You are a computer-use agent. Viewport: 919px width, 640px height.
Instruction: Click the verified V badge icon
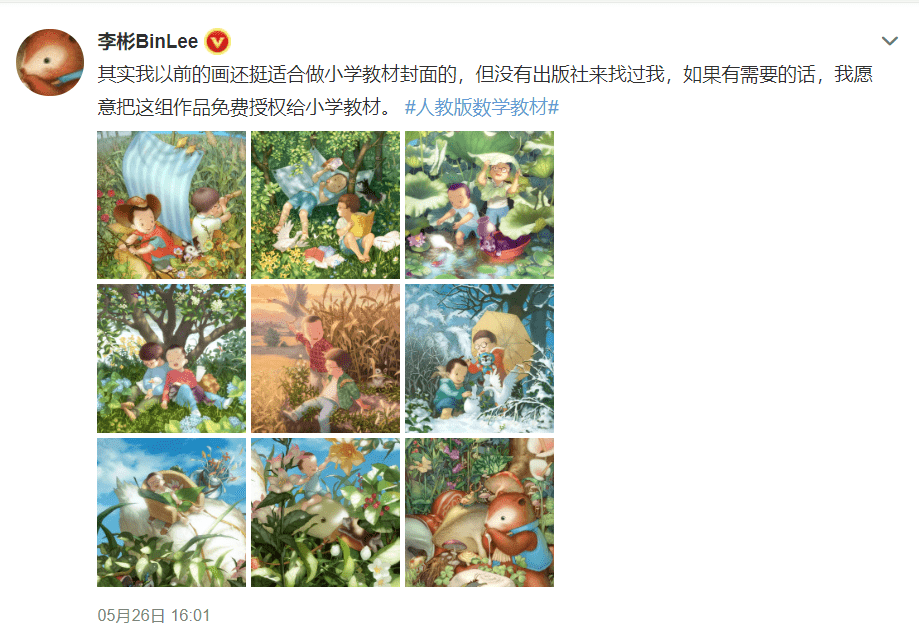(217, 42)
